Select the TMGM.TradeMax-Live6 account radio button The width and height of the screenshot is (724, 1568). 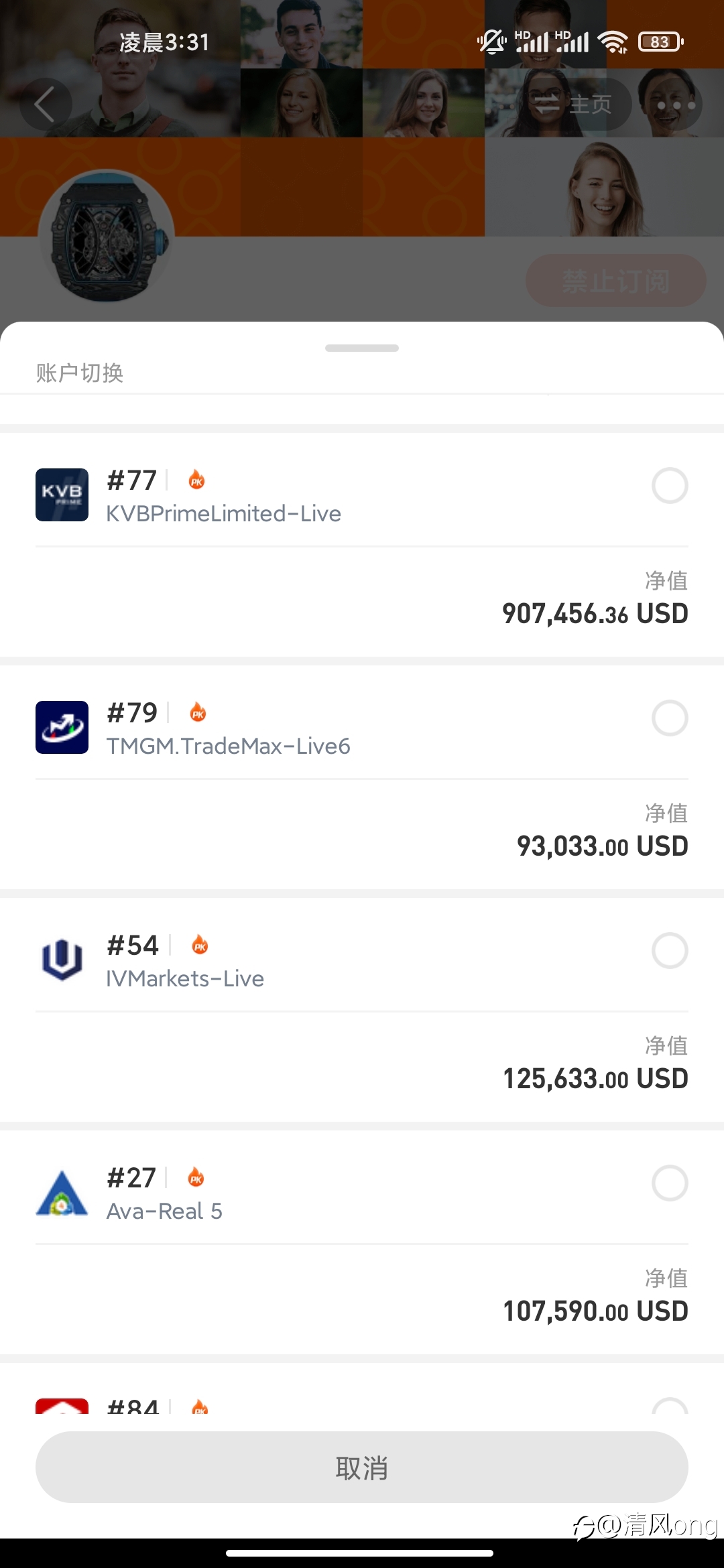pos(670,718)
